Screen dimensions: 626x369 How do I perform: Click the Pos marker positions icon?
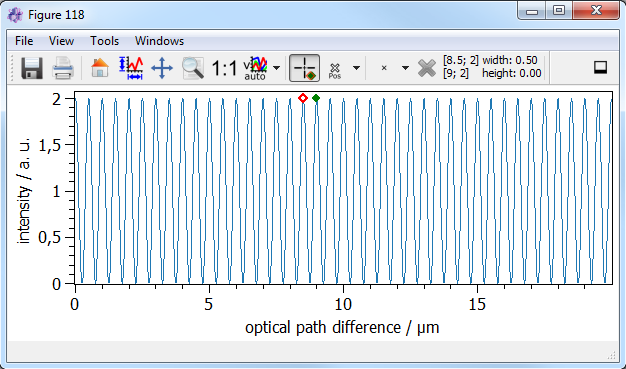(335, 70)
